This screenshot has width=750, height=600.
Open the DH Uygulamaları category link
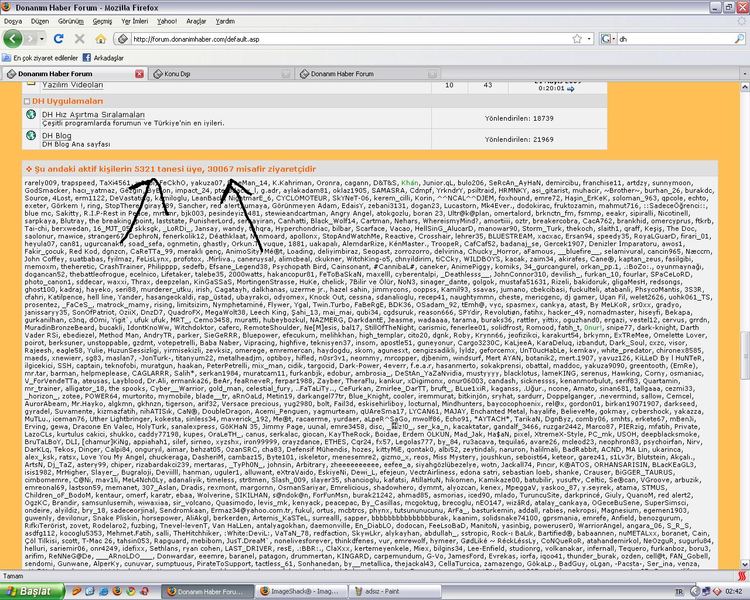pyautogui.click(x=67, y=101)
